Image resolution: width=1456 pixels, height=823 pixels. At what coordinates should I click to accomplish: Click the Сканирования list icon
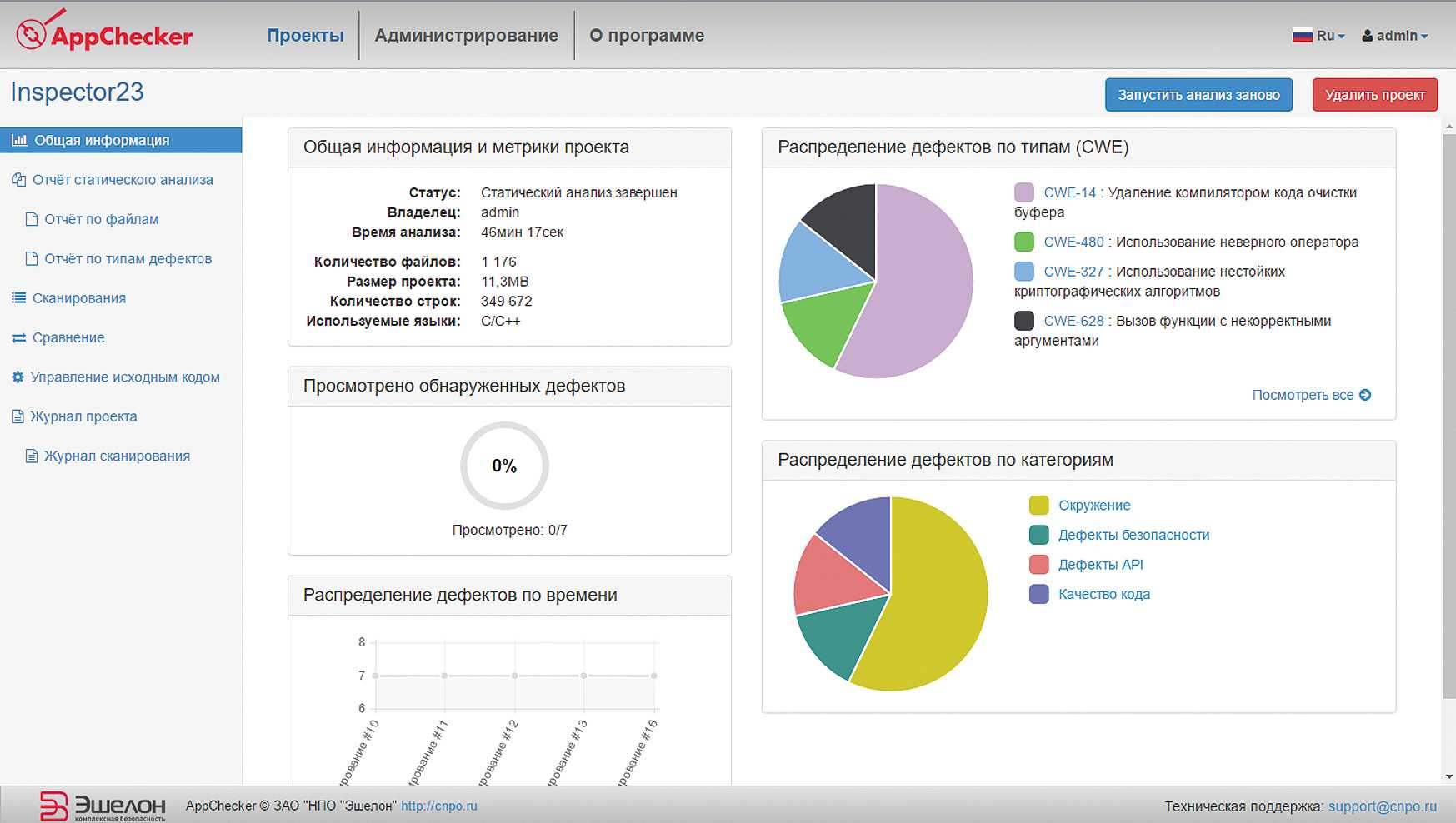point(18,298)
